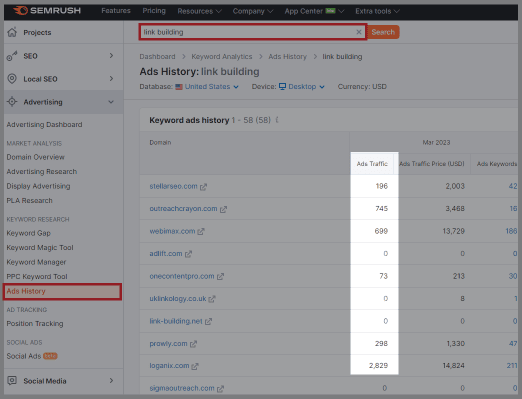
Task: Click the Local SEO pin icon
Action: (12, 79)
